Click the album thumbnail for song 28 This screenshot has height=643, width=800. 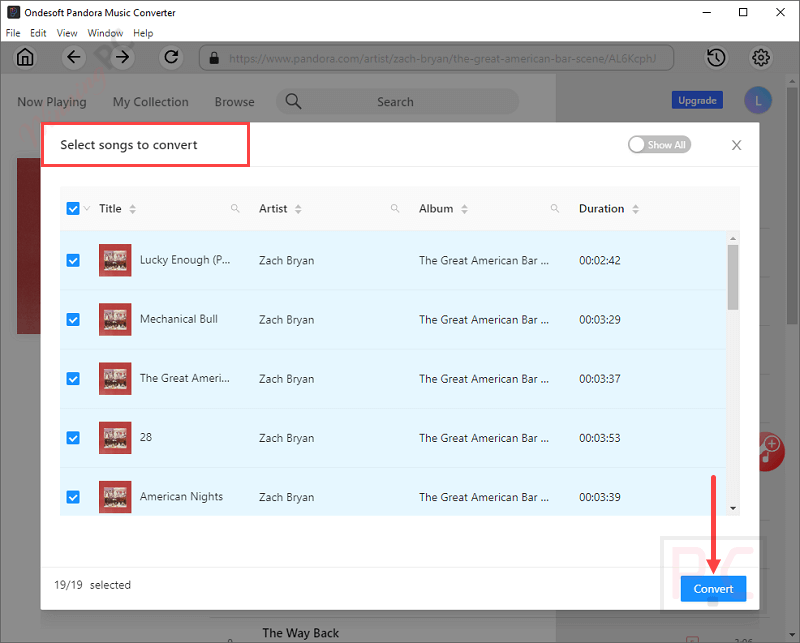click(115, 438)
